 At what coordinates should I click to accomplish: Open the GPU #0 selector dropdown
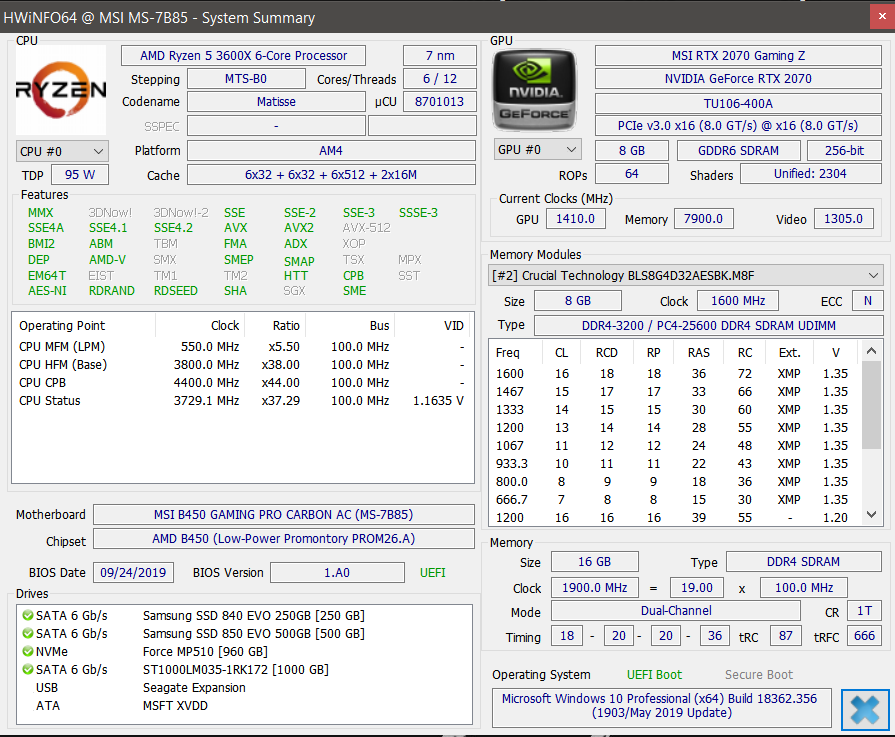click(x=537, y=150)
